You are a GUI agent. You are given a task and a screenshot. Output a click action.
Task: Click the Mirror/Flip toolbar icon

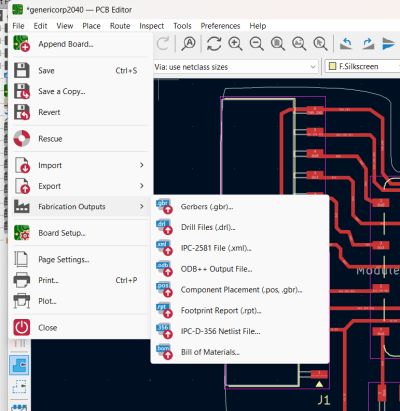tap(389, 44)
